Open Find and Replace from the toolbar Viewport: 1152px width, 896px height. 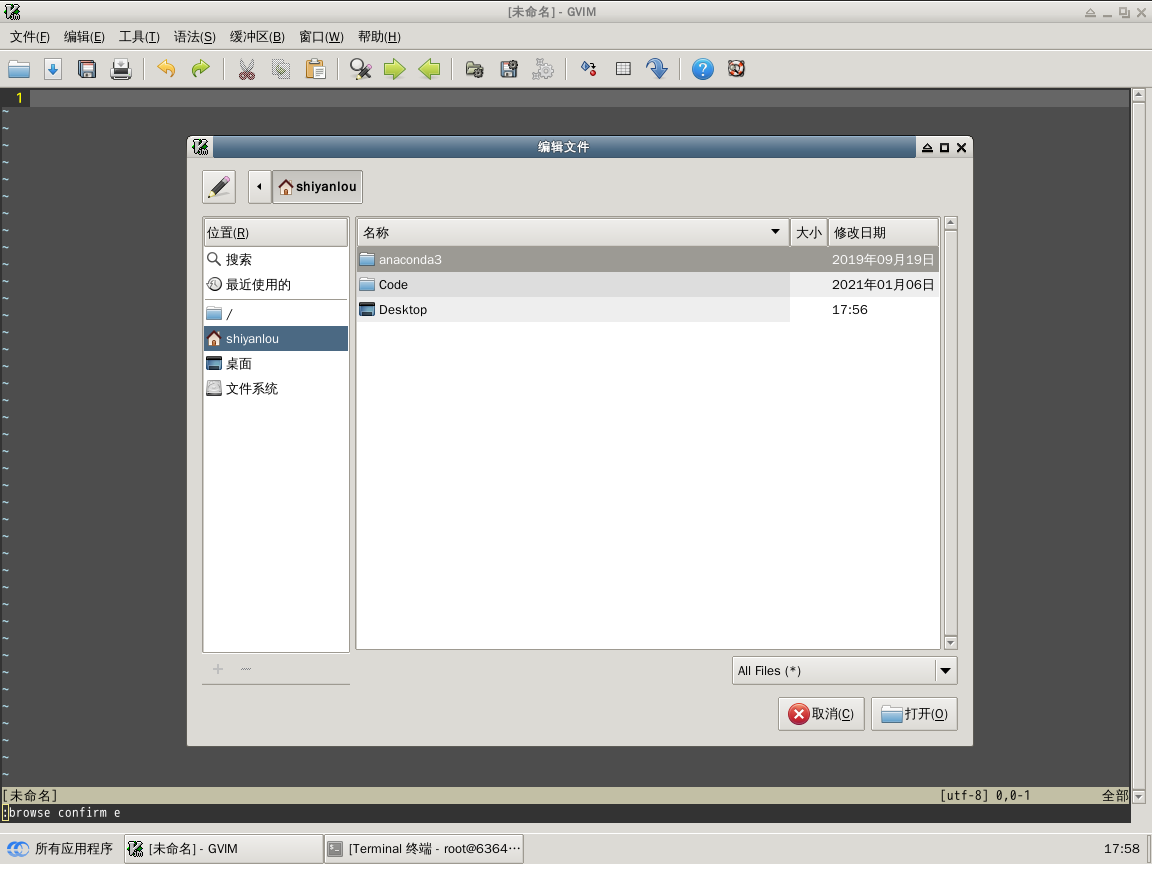coord(361,69)
